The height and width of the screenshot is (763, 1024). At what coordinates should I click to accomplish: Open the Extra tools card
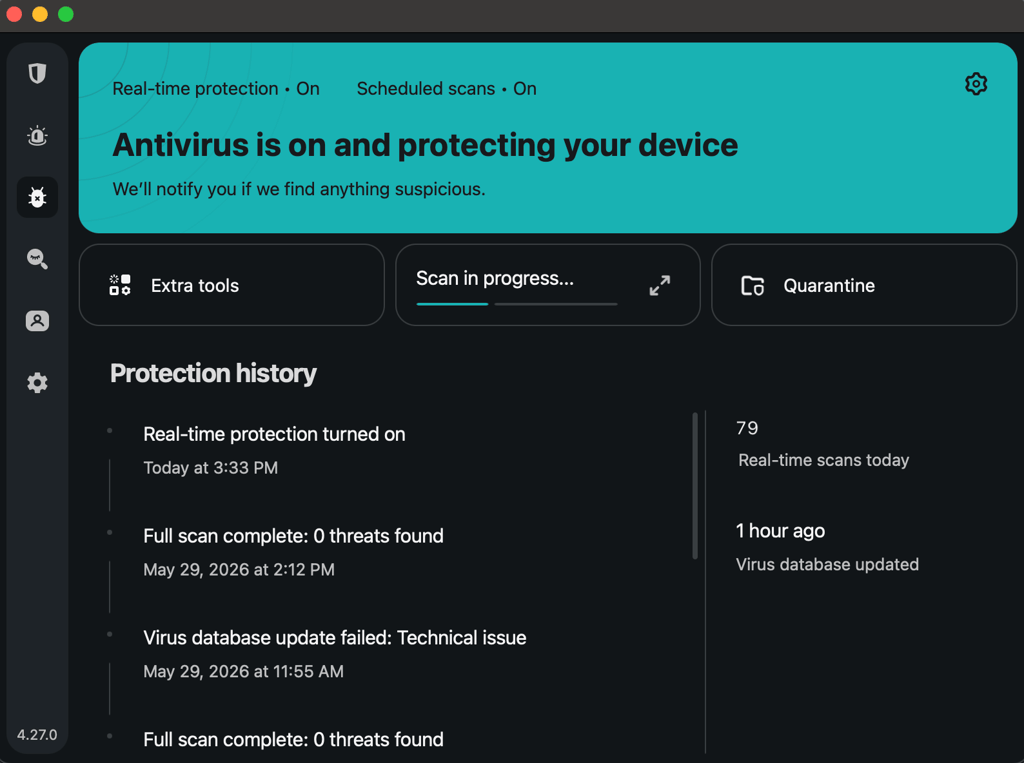[x=232, y=285]
